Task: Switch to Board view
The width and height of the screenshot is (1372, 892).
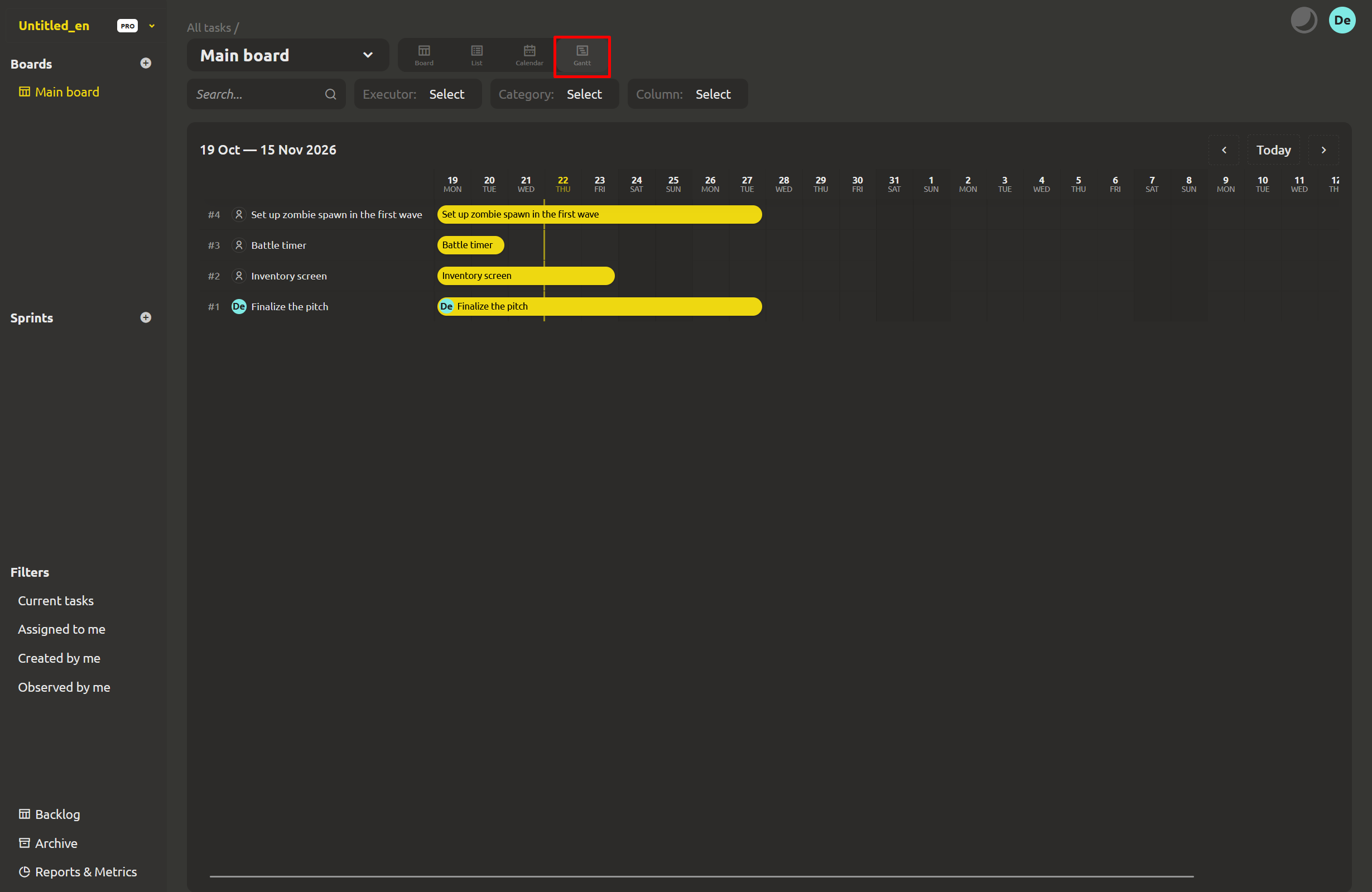Action: (423, 55)
